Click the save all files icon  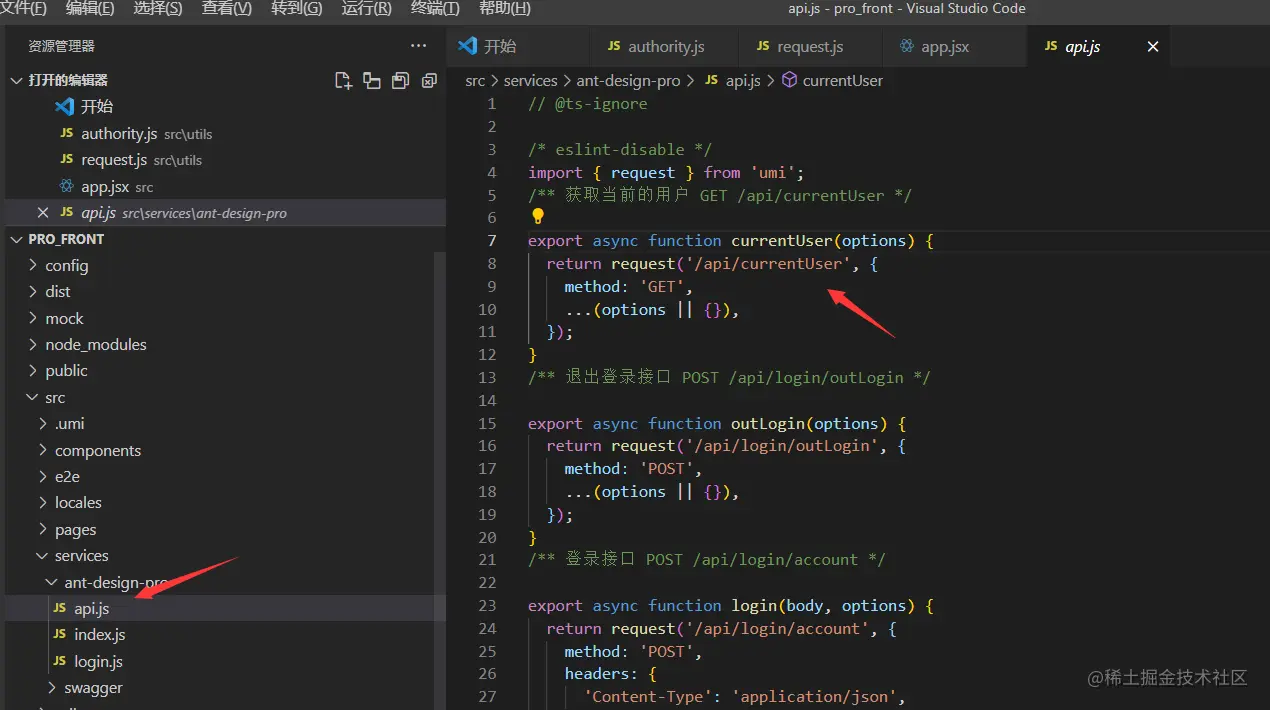point(401,80)
